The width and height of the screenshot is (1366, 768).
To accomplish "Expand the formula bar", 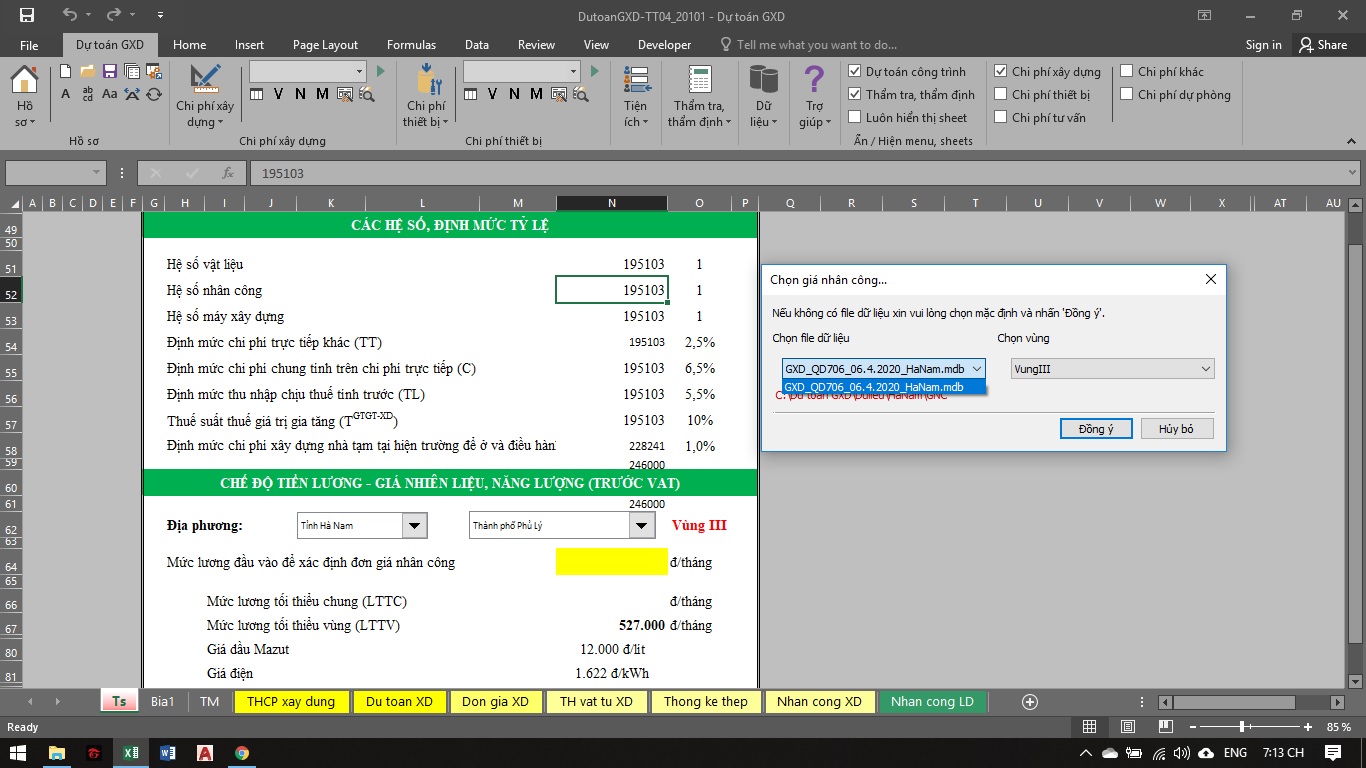I will 1353,173.
